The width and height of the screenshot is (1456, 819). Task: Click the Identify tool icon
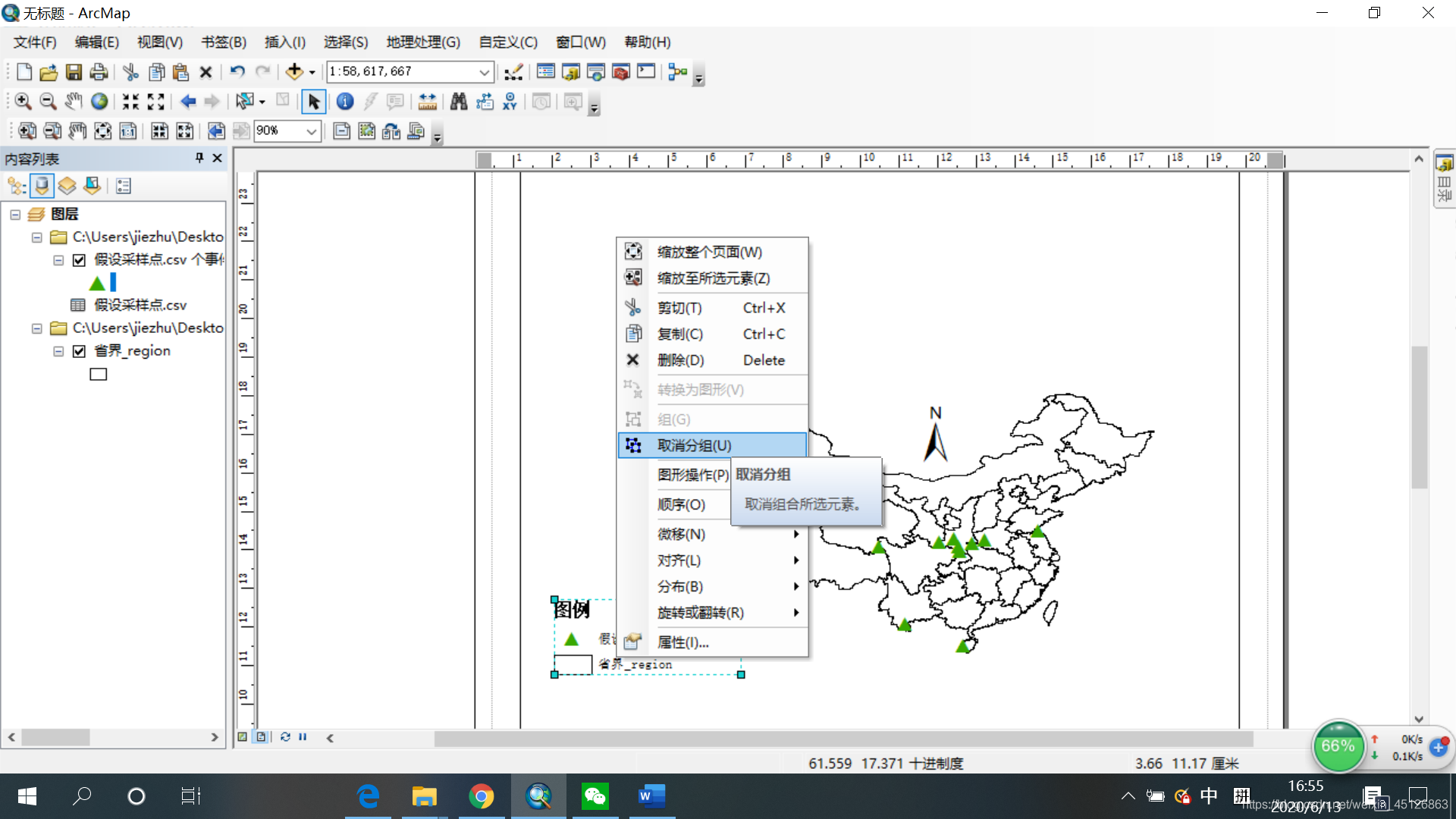tap(345, 102)
